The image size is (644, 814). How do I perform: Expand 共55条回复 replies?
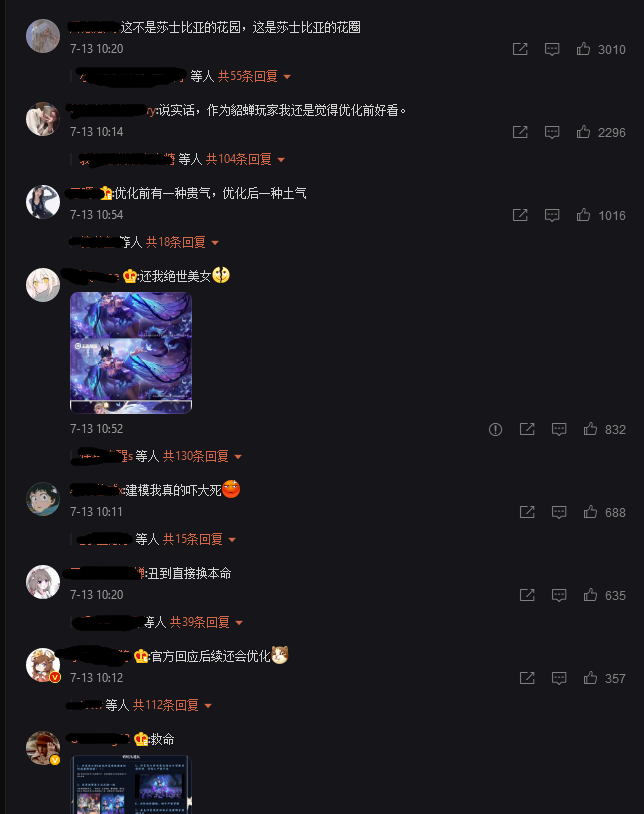click(x=254, y=76)
